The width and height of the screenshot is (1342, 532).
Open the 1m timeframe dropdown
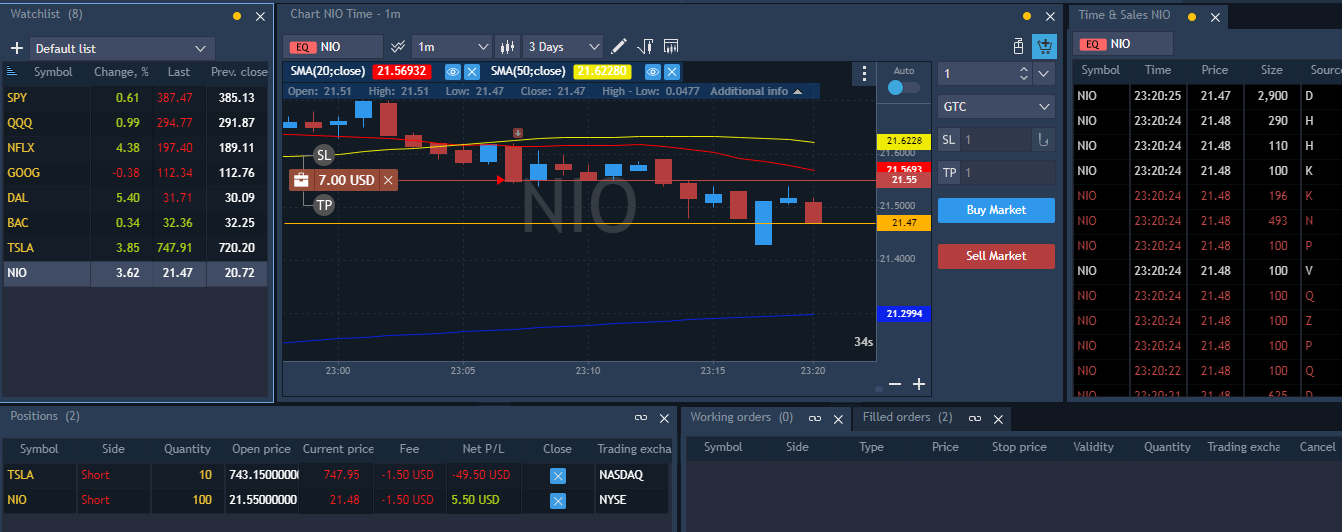452,46
